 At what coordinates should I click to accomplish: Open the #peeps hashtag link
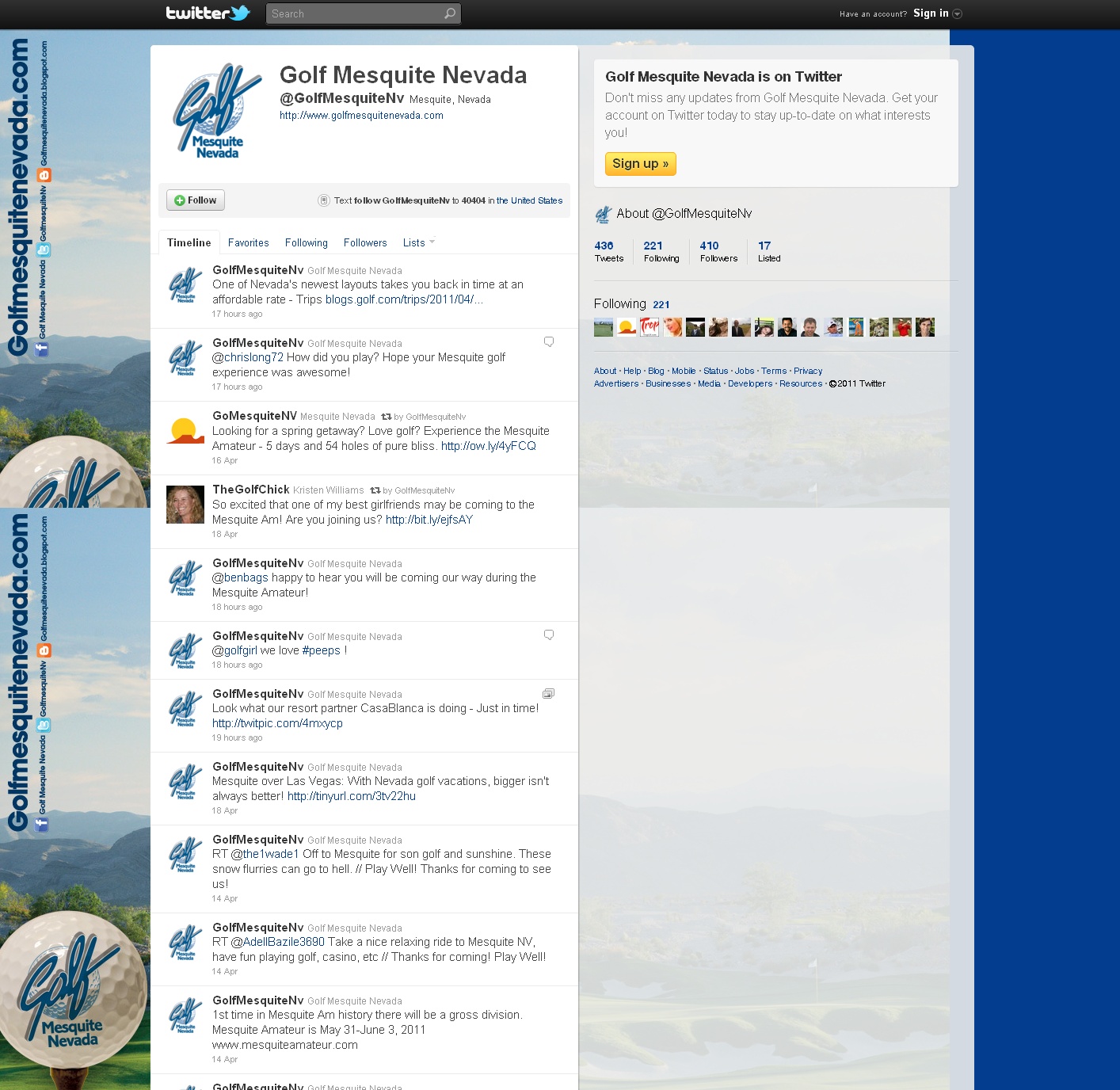(x=321, y=650)
